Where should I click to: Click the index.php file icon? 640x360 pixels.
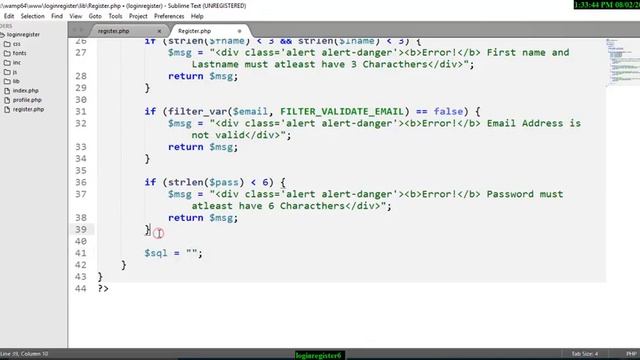point(7,91)
